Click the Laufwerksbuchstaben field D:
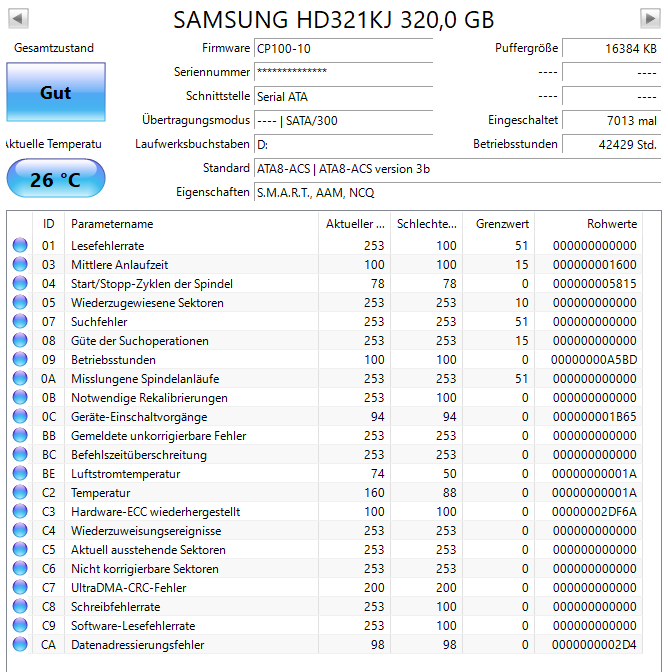668x672 pixels. [344, 144]
